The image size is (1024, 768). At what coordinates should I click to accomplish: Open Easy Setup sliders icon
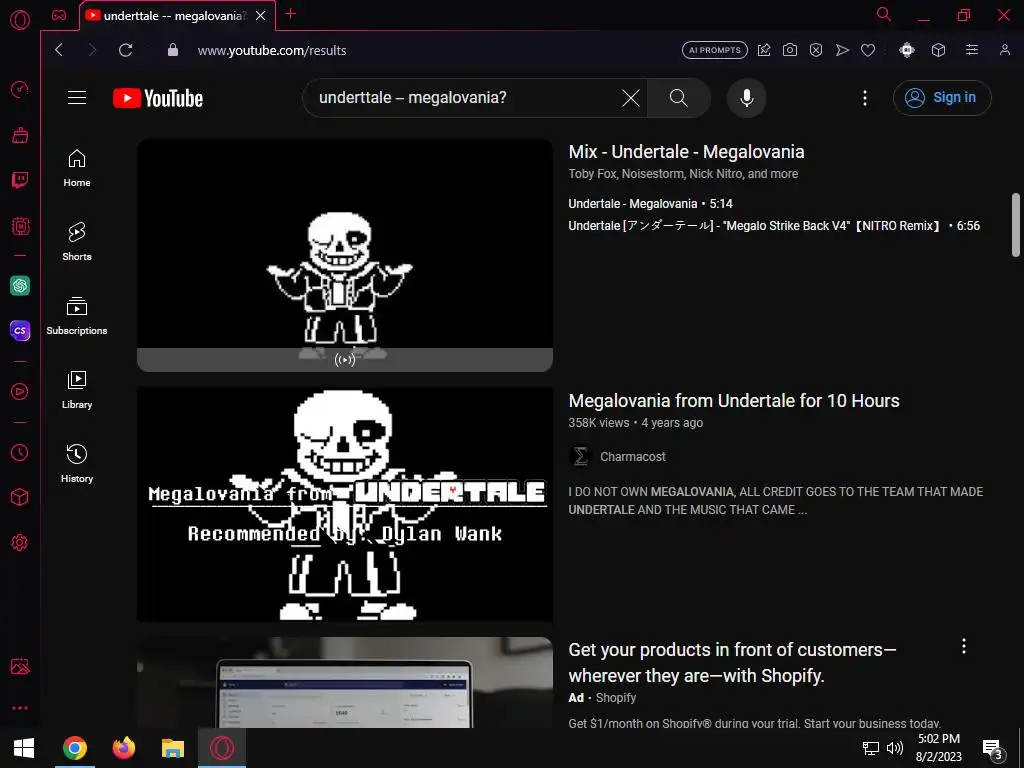click(972, 50)
